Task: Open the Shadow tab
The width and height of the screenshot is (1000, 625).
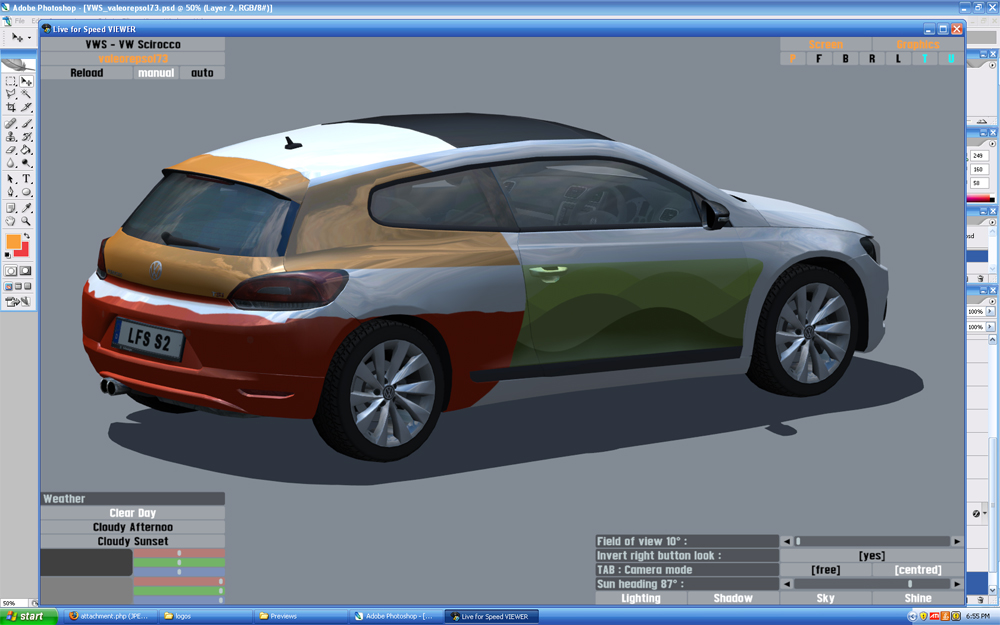Action: click(x=733, y=598)
